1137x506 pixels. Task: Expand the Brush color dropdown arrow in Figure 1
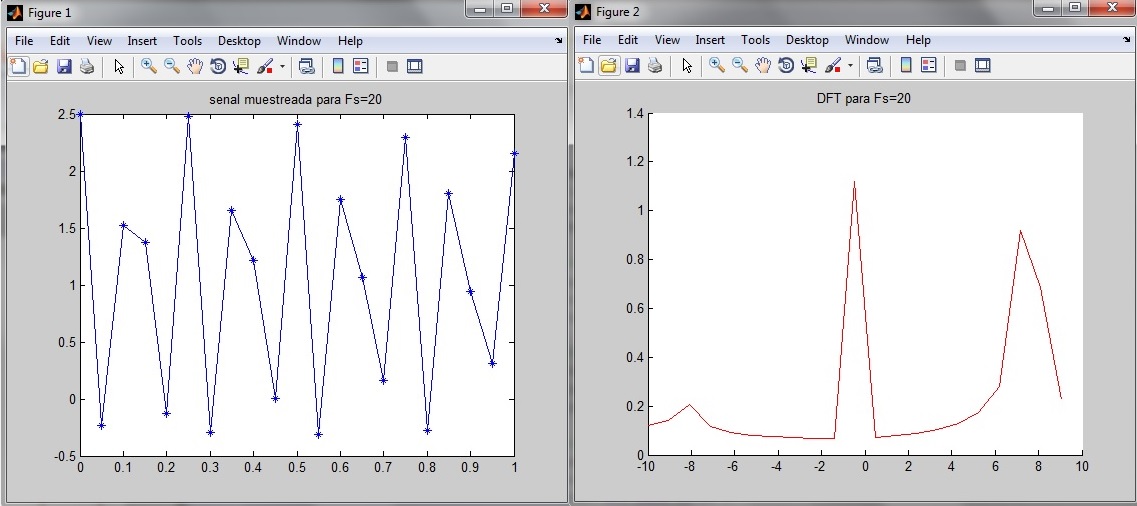point(282,67)
